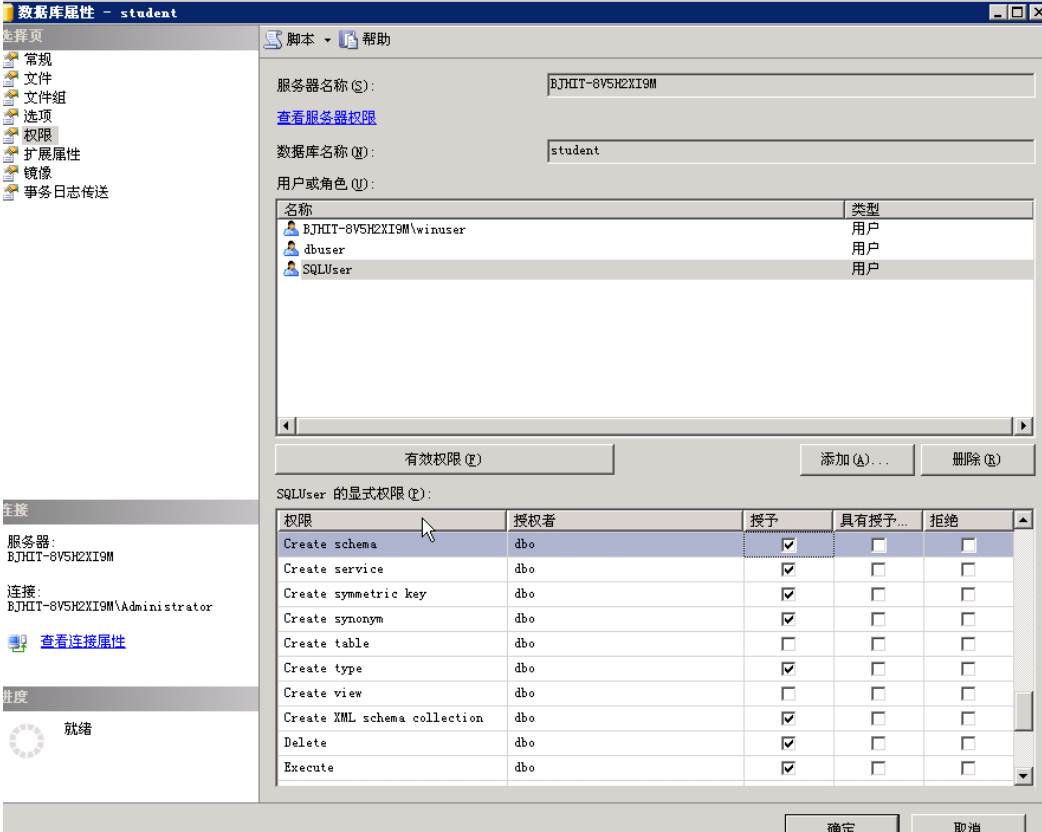Sort by 名称 column header
1042x832 pixels.
pyautogui.click(x=561, y=209)
